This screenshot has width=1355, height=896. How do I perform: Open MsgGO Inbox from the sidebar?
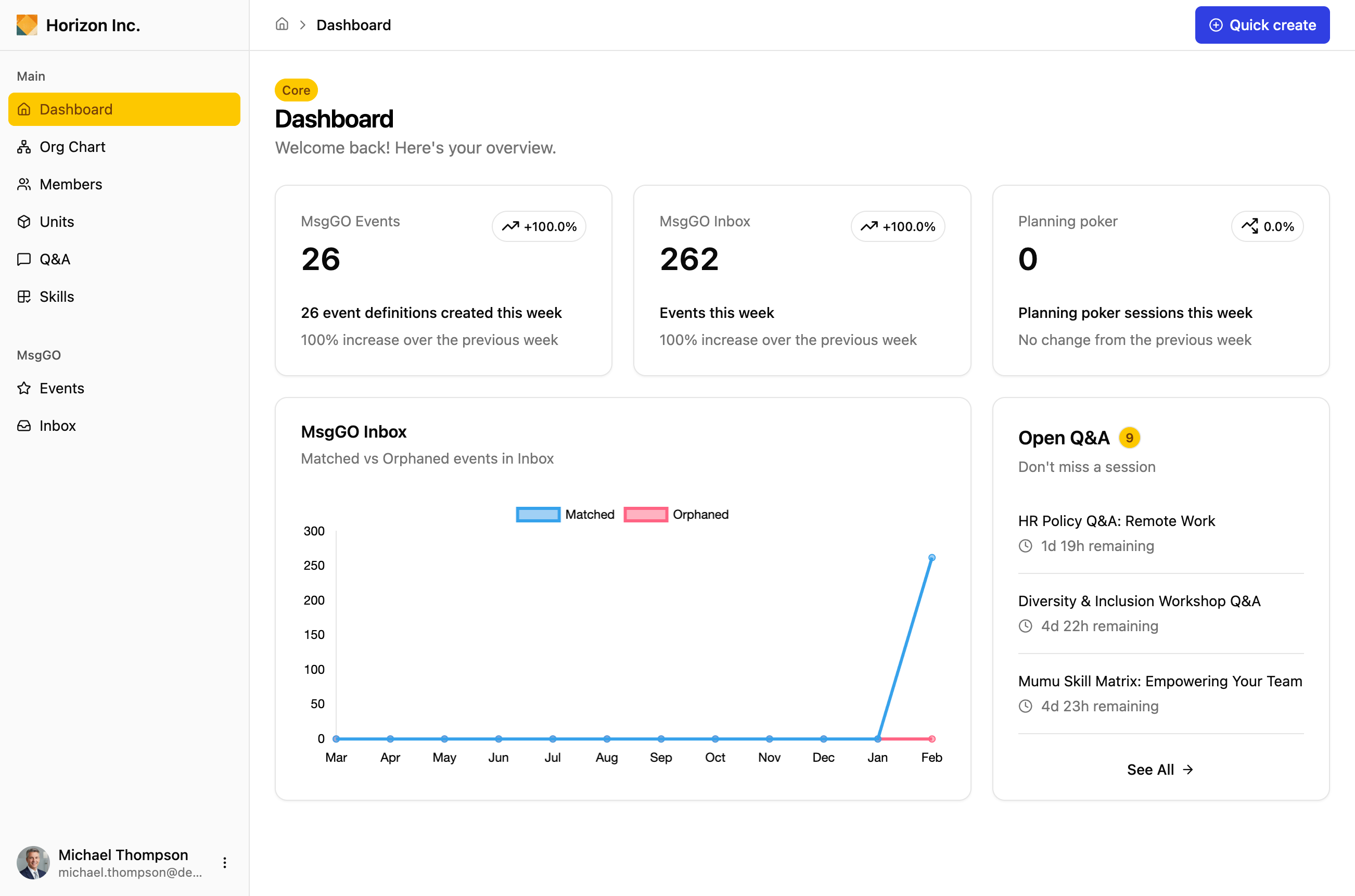coord(57,426)
